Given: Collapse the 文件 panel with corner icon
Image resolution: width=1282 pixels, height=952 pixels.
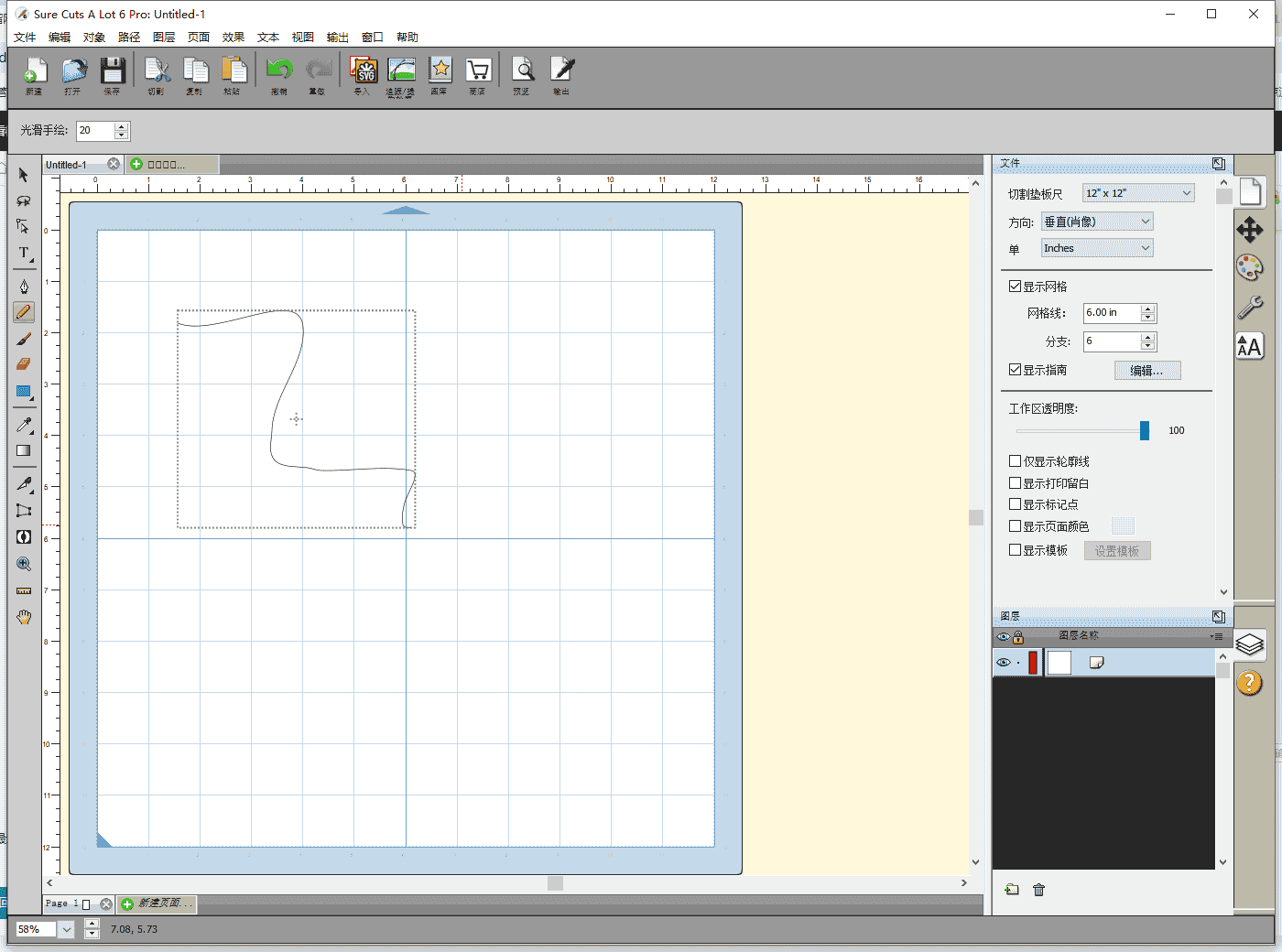Looking at the screenshot, I should click(1219, 164).
